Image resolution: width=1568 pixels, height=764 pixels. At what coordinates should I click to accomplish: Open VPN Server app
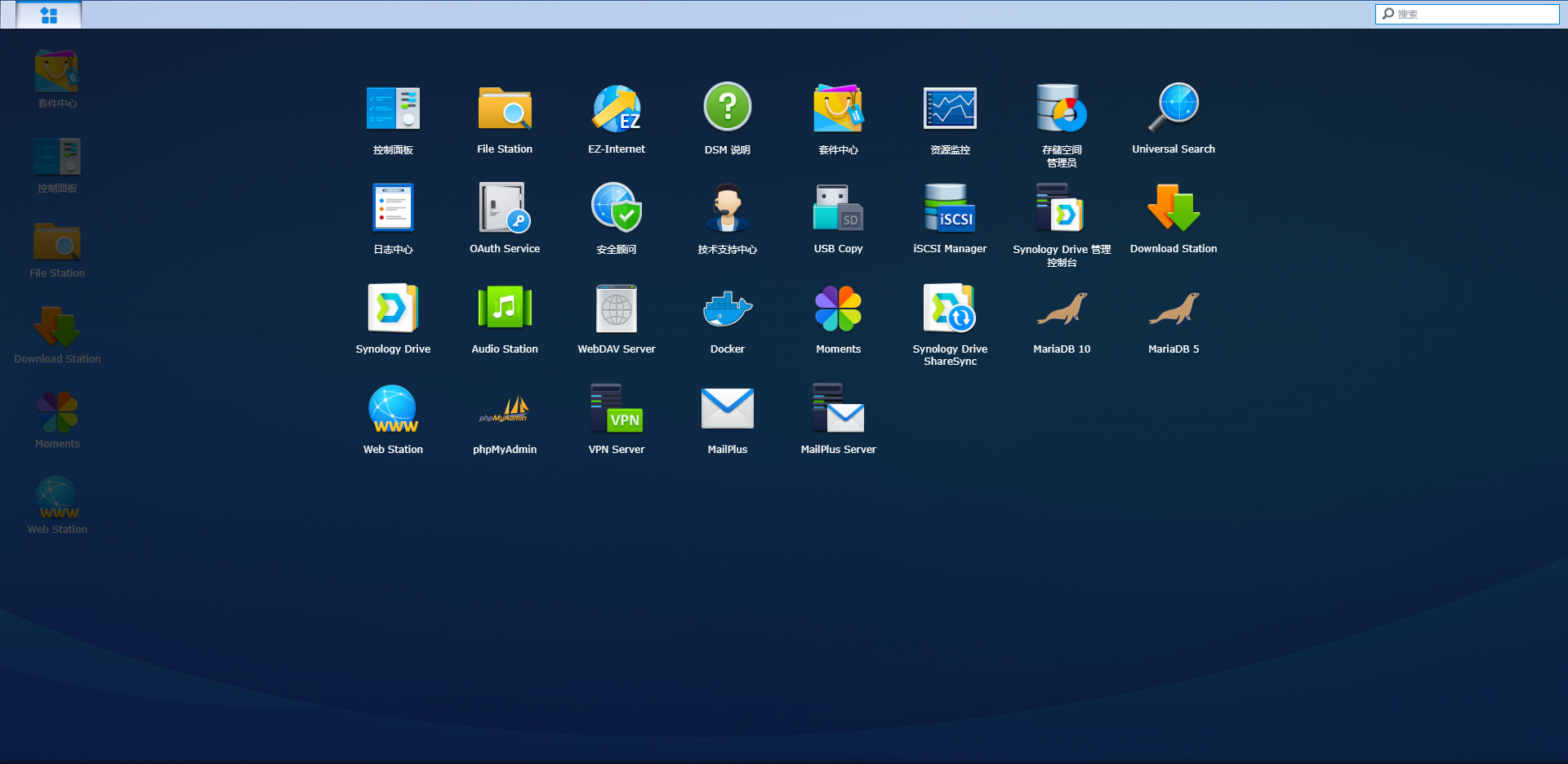click(x=617, y=410)
